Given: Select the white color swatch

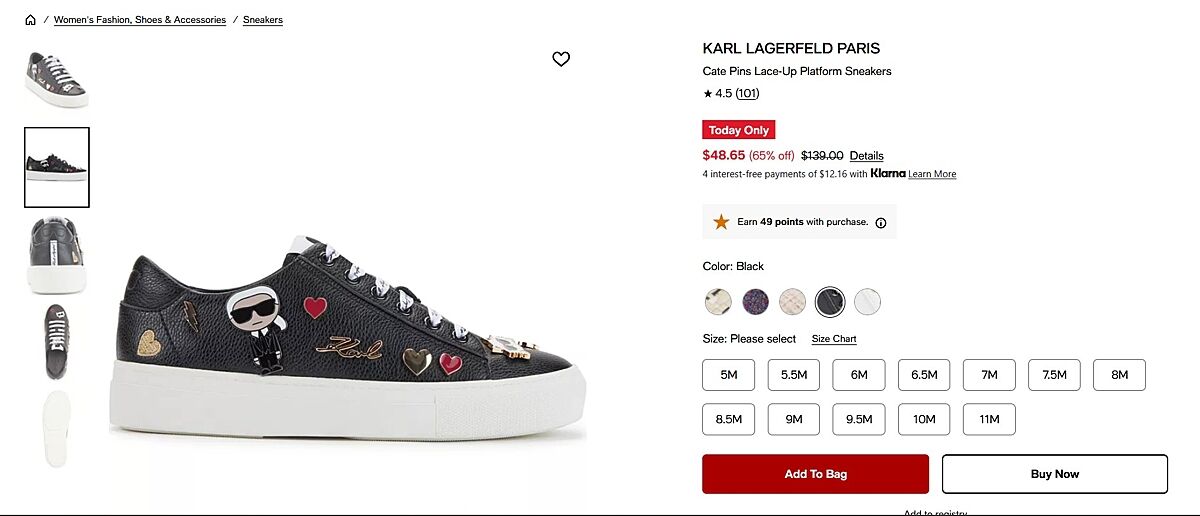Looking at the screenshot, I should point(868,301).
